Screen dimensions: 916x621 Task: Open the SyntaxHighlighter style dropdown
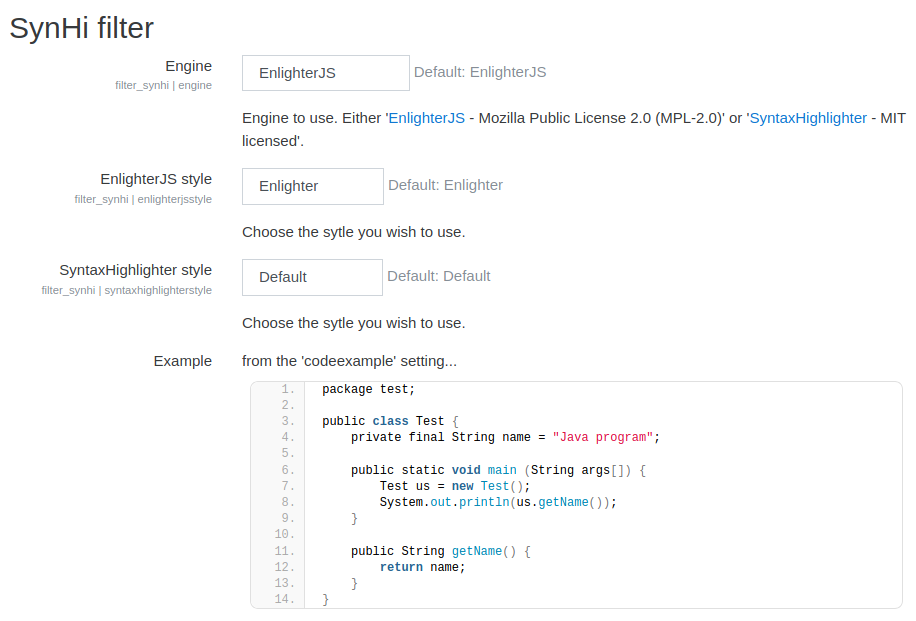(312, 277)
